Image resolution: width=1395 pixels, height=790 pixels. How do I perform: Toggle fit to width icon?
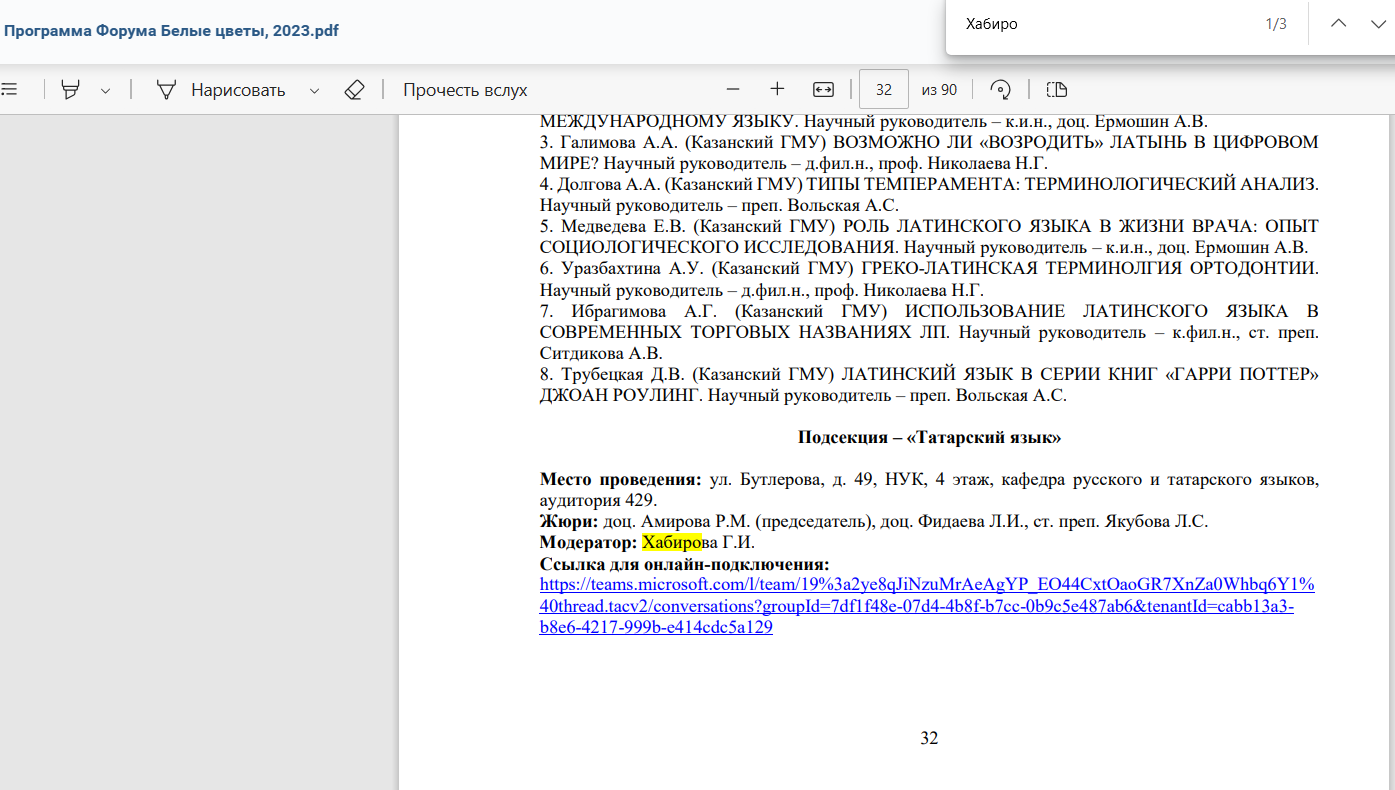point(823,89)
